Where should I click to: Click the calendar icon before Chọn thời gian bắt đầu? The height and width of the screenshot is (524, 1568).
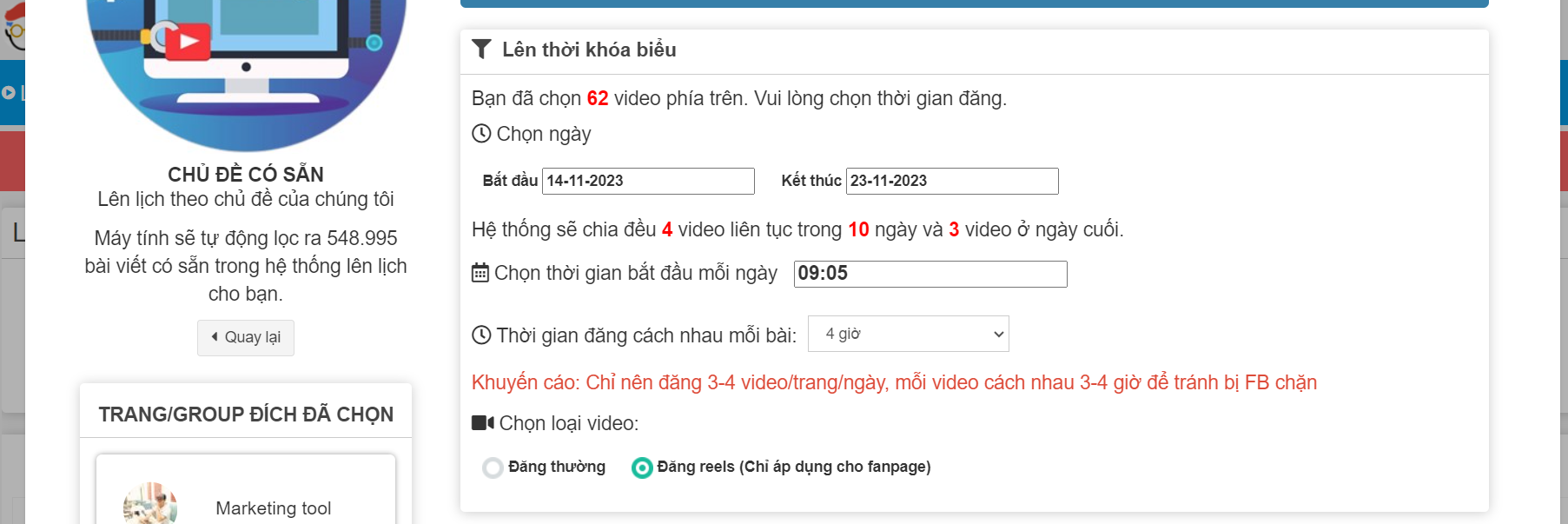tap(480, 273)
